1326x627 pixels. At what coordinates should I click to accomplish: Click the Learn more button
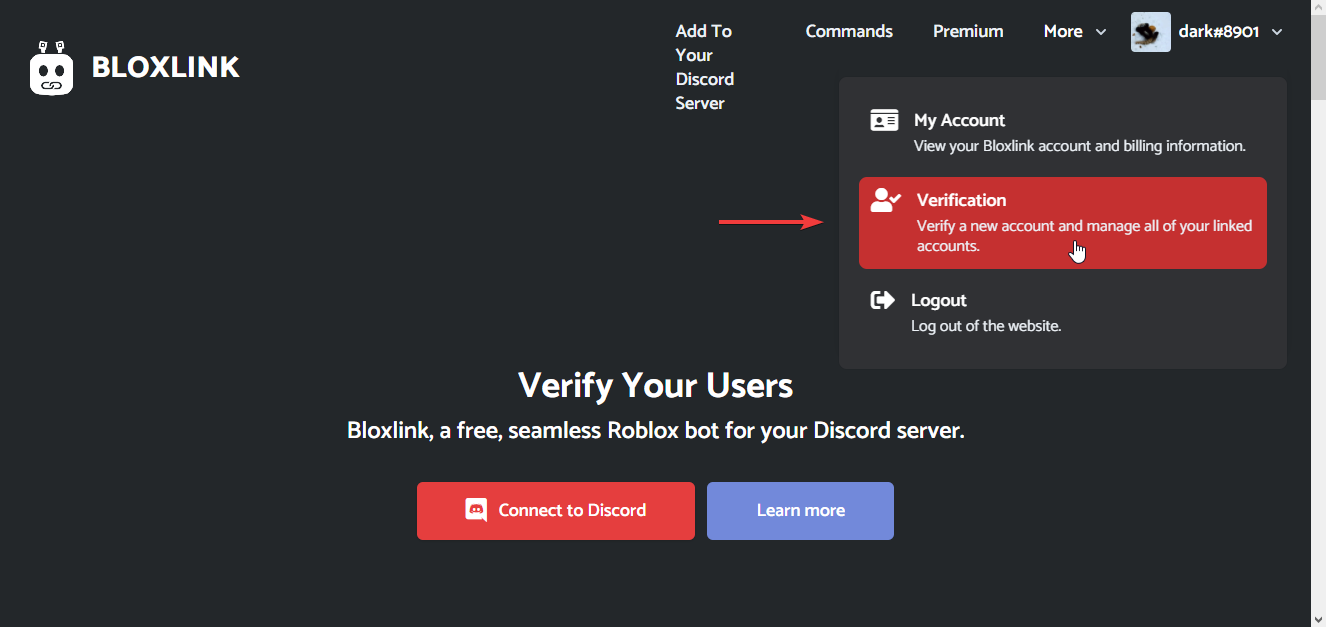click(800, 511)
